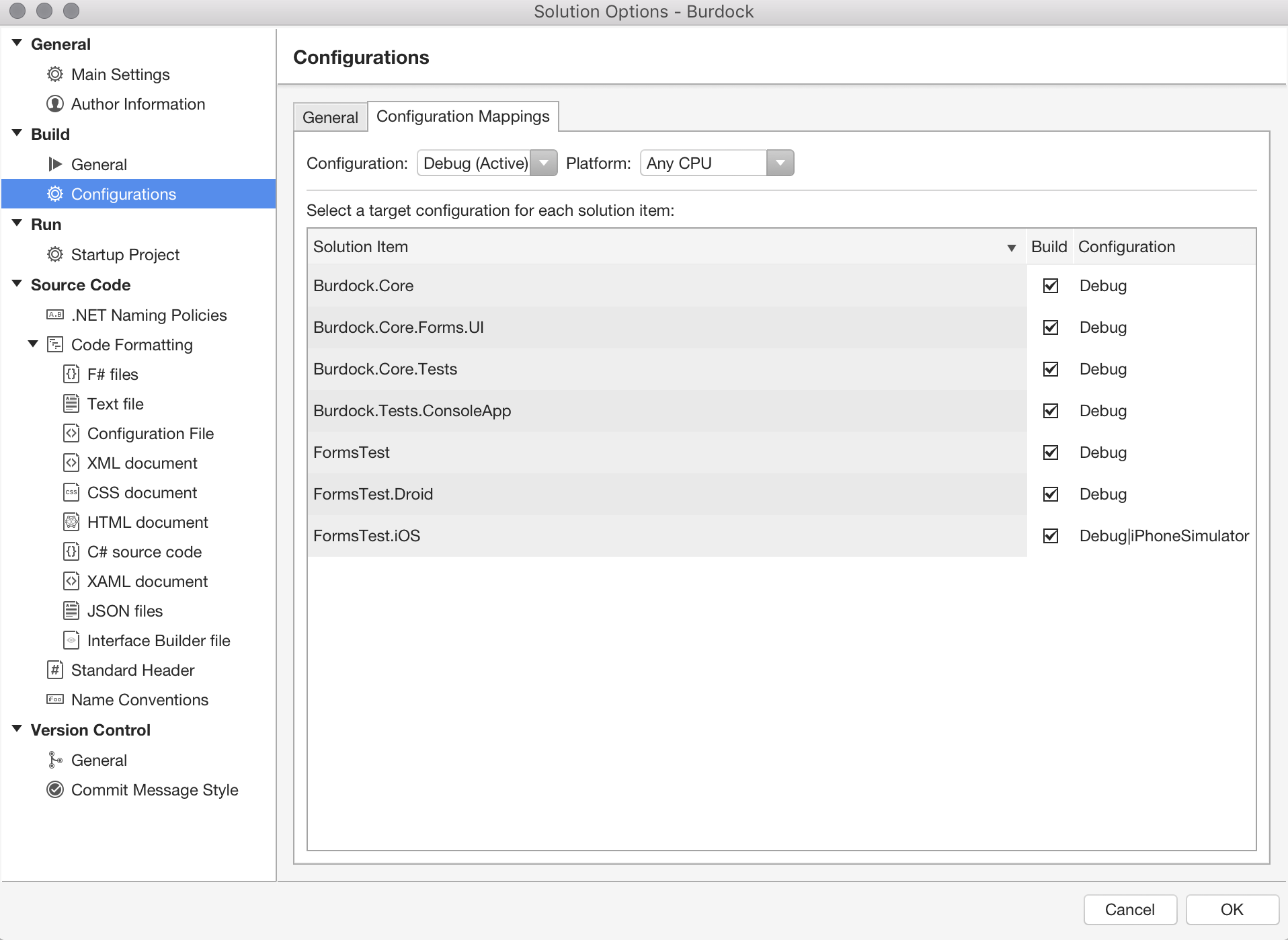Image resolution: width=1288 pixels, height=940 pixels.
Task: Click the Configuration column header
Action: (x=1165, y=247)
